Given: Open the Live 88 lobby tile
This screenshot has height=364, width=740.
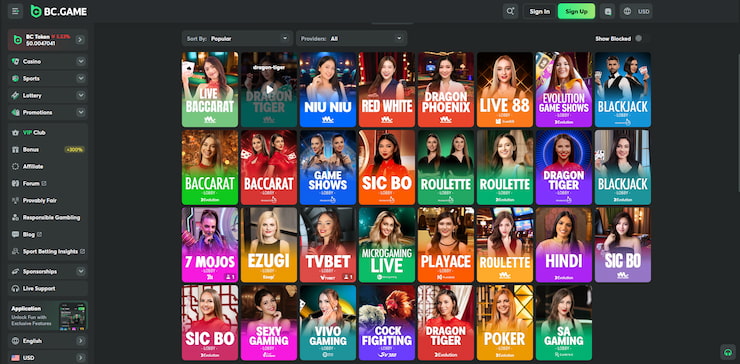Looking at the screenshot, I should pos(505,89).
